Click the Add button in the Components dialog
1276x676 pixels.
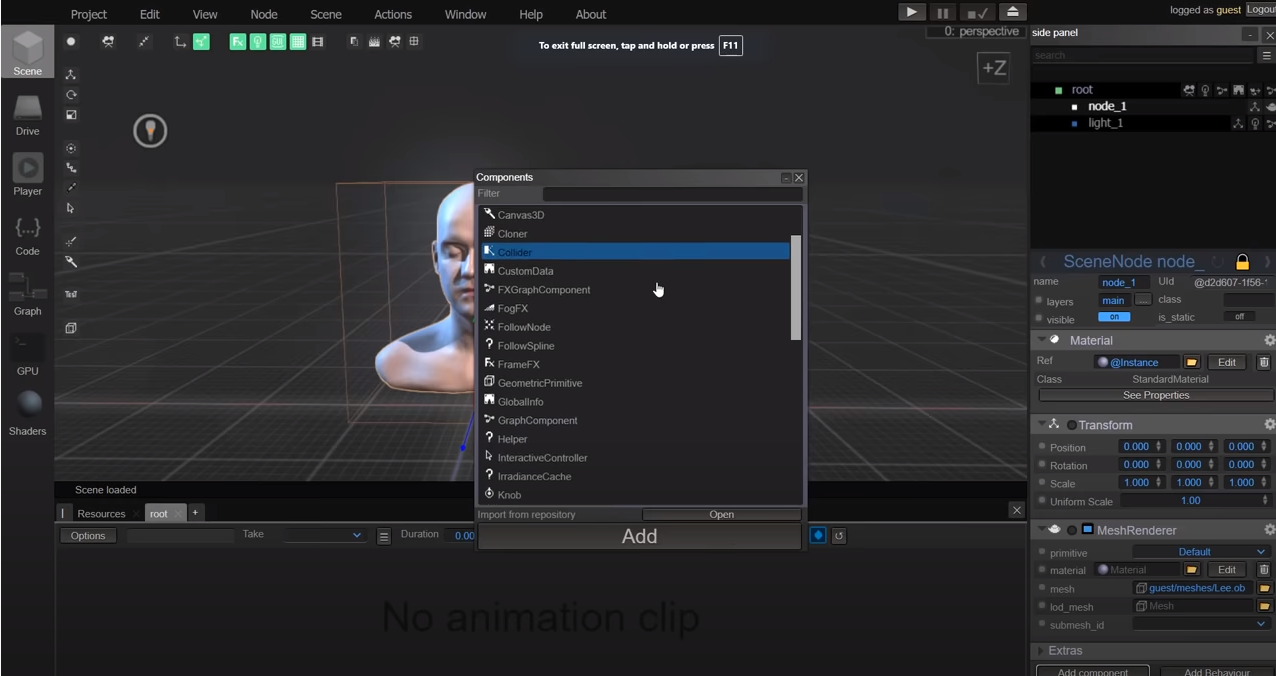[x=639, y=536]
